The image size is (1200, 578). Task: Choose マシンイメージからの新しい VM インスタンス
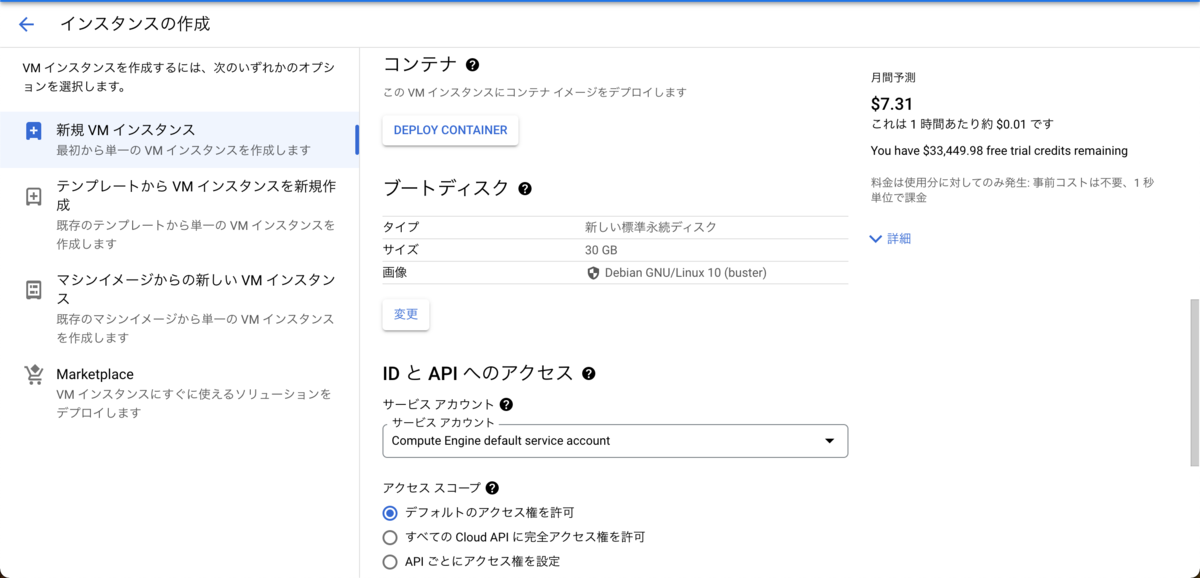click(179, 309)
